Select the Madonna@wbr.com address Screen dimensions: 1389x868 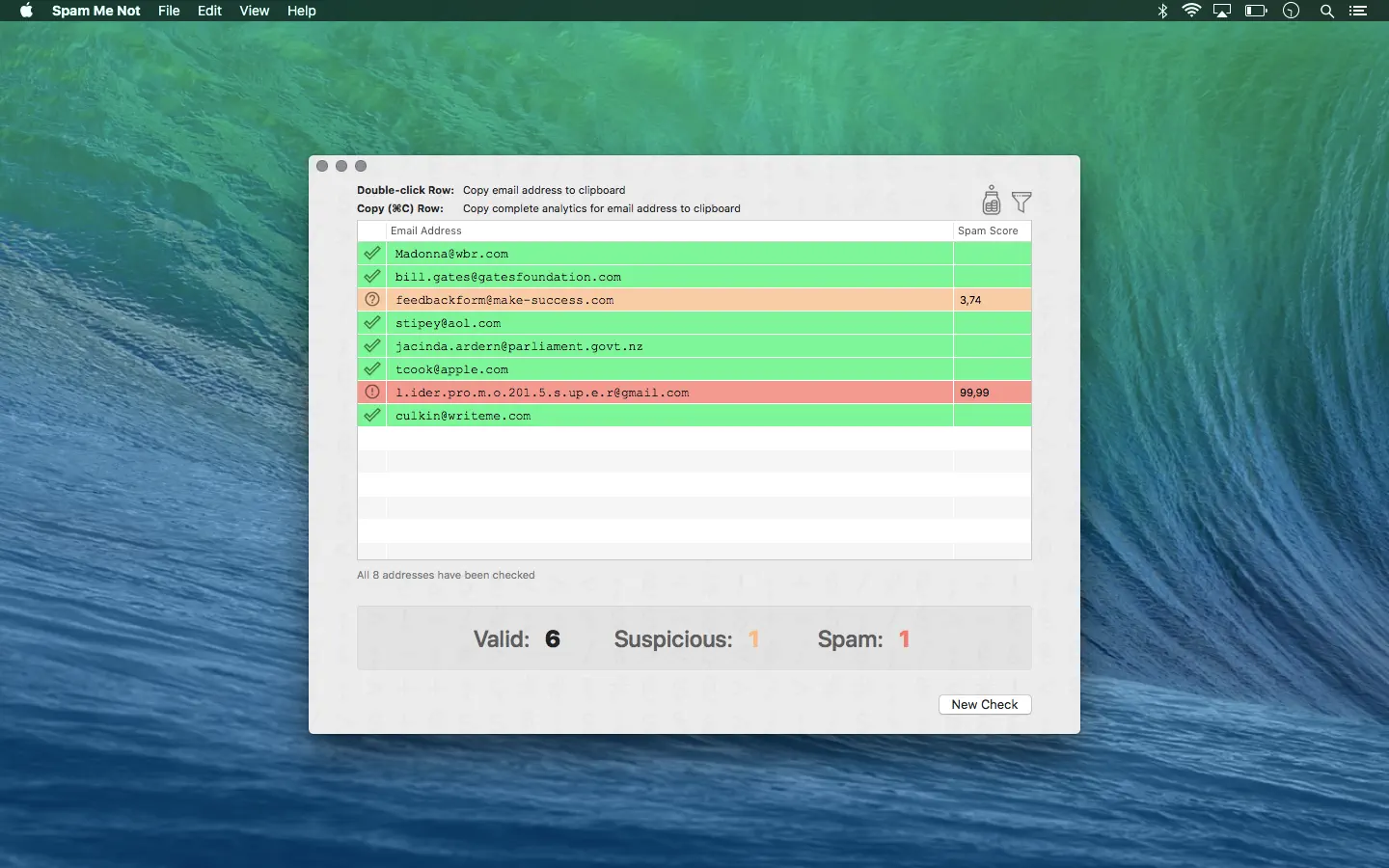coord(451,254)
